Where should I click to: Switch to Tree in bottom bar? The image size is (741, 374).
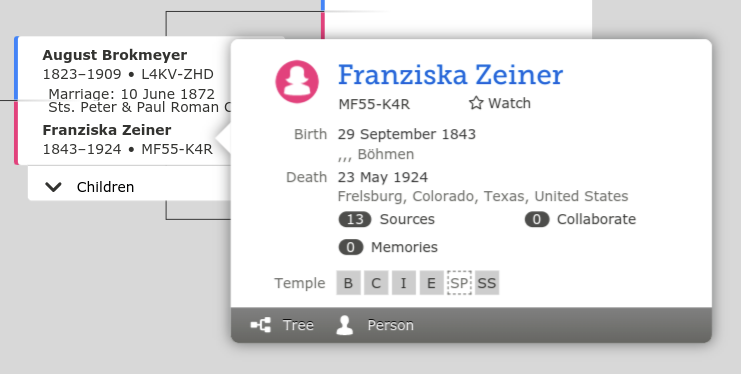(282, 325)
